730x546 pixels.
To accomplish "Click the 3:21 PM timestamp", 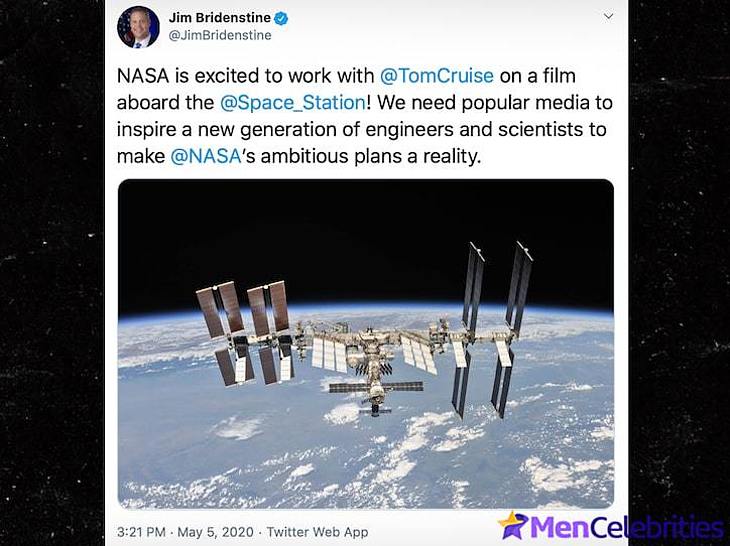I will 141,532.
